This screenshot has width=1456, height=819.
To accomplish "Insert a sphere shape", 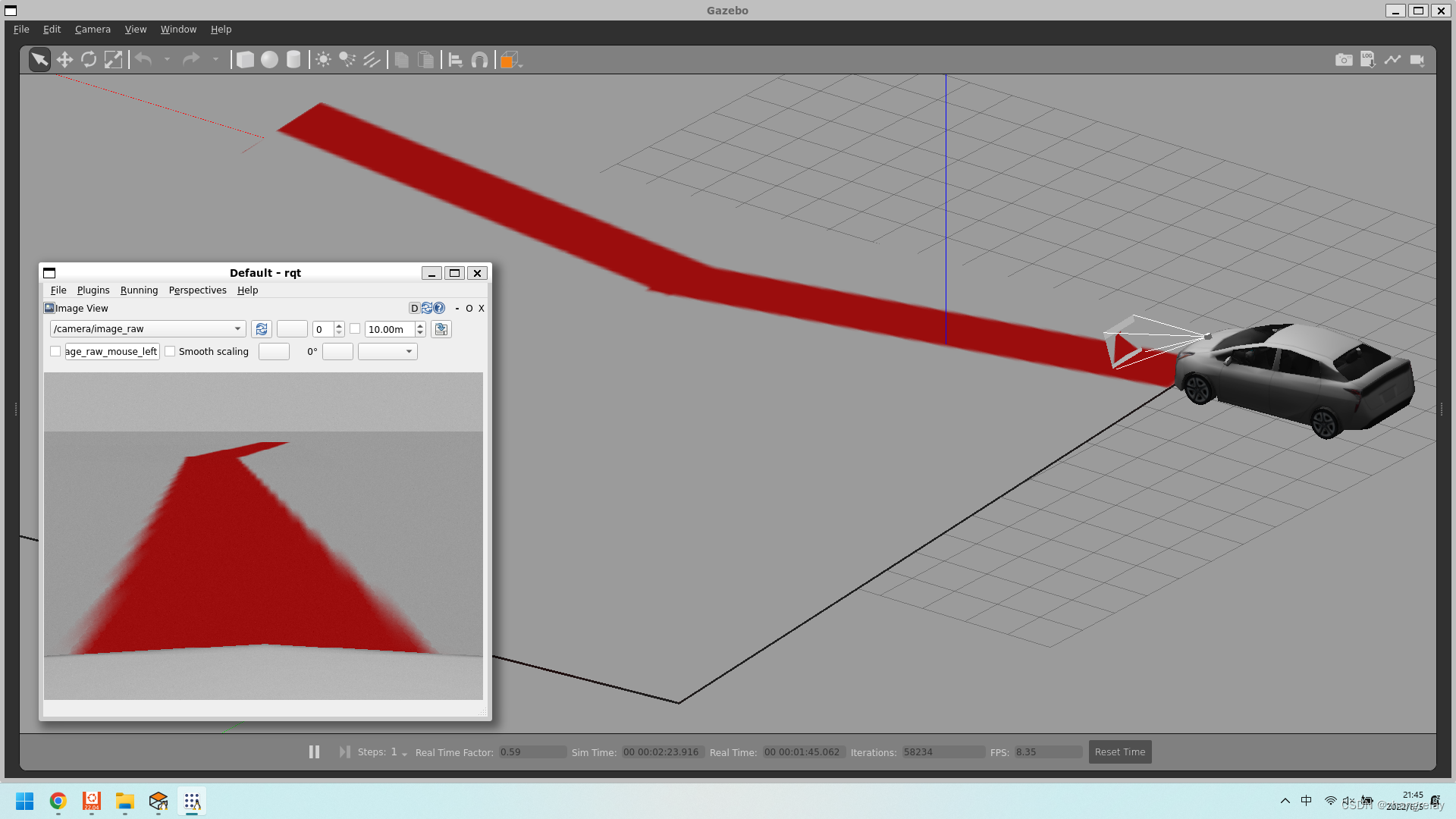I will tap(269, 60).
